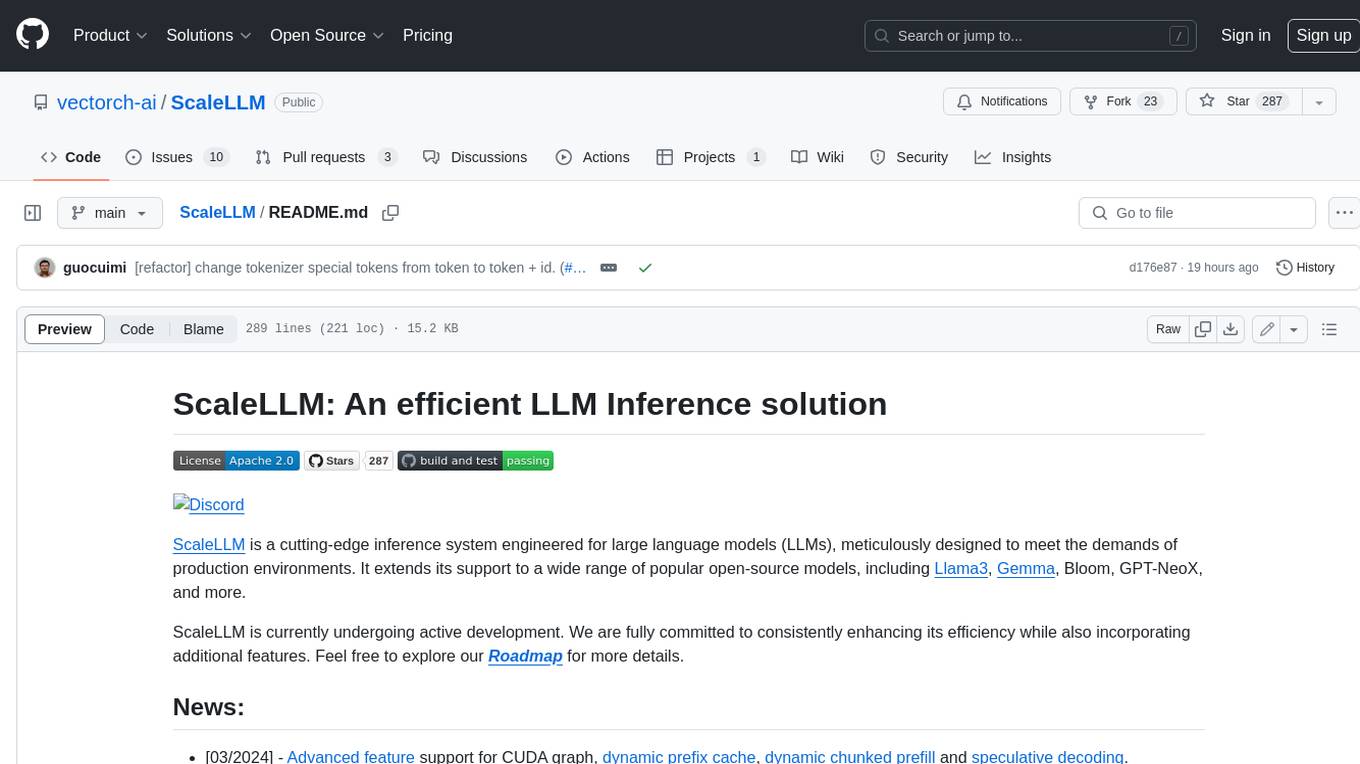
Task: Copy the README.md file path
Action: click(x=391, y=212)
